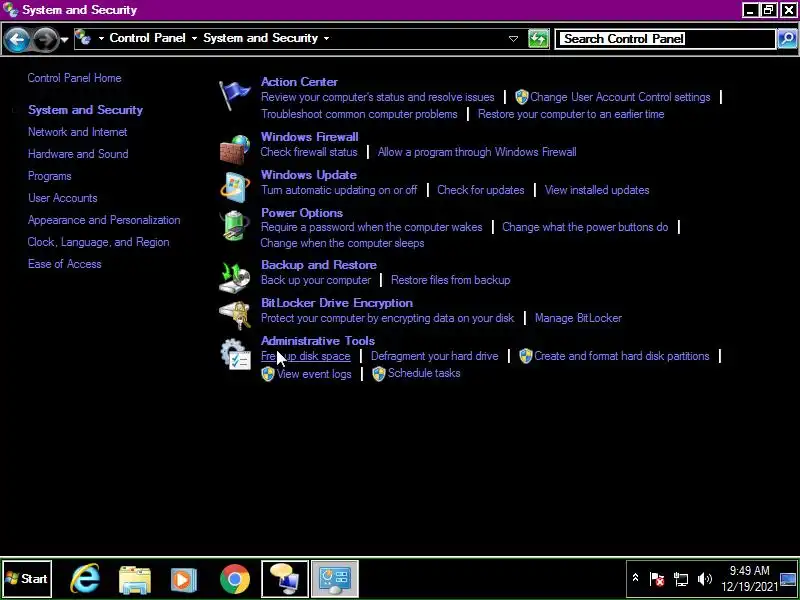
Task: Expand the arrow after System and Security breadcrumb
Action: (326, 38)
